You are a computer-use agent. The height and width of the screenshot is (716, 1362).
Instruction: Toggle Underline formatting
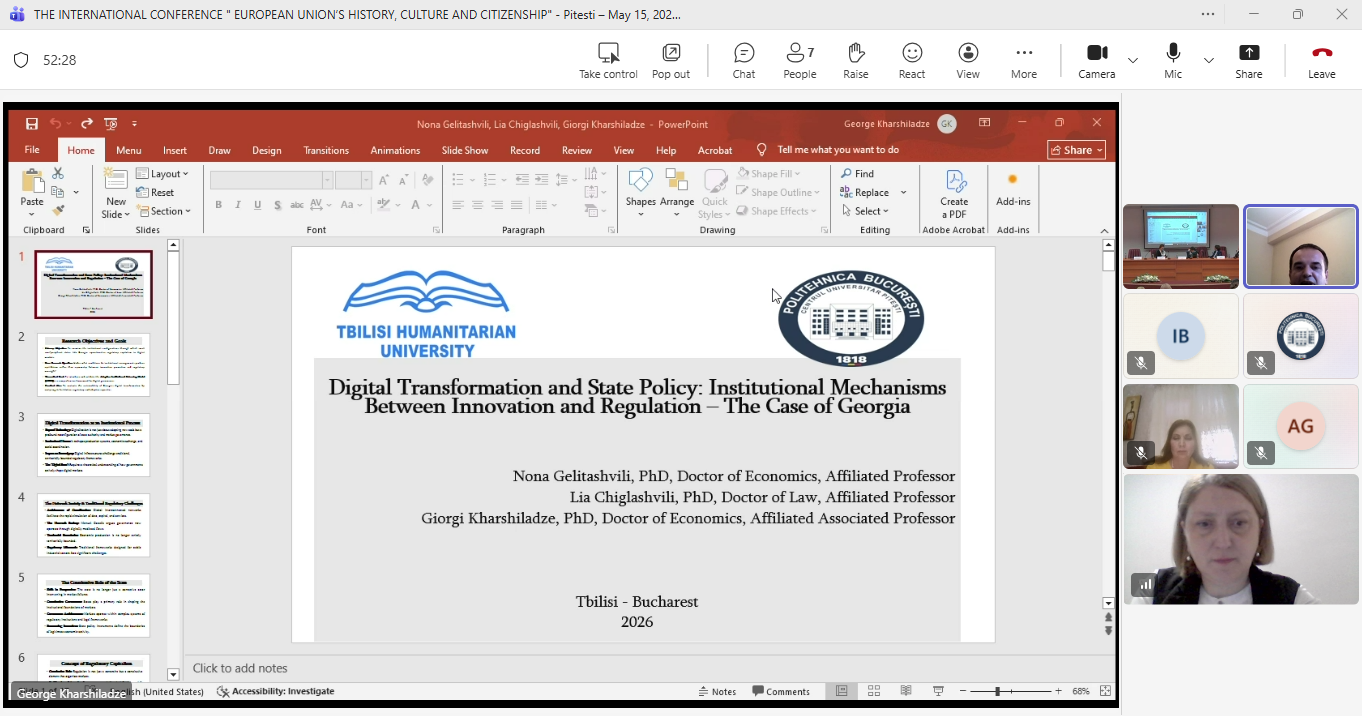pos(258,205)
